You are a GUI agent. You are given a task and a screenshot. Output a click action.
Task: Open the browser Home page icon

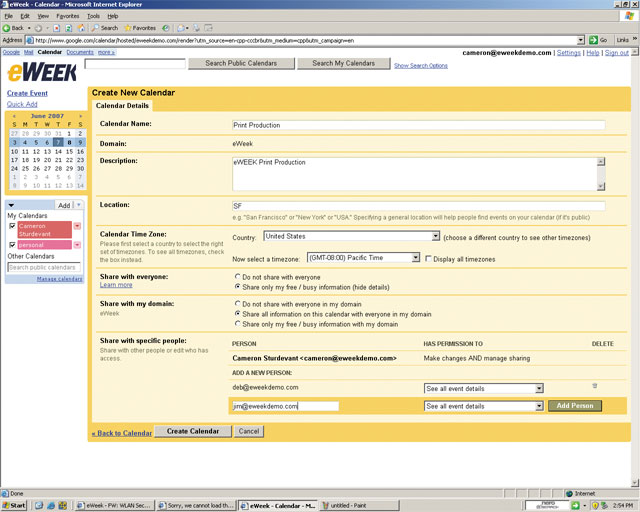[81, 28]
